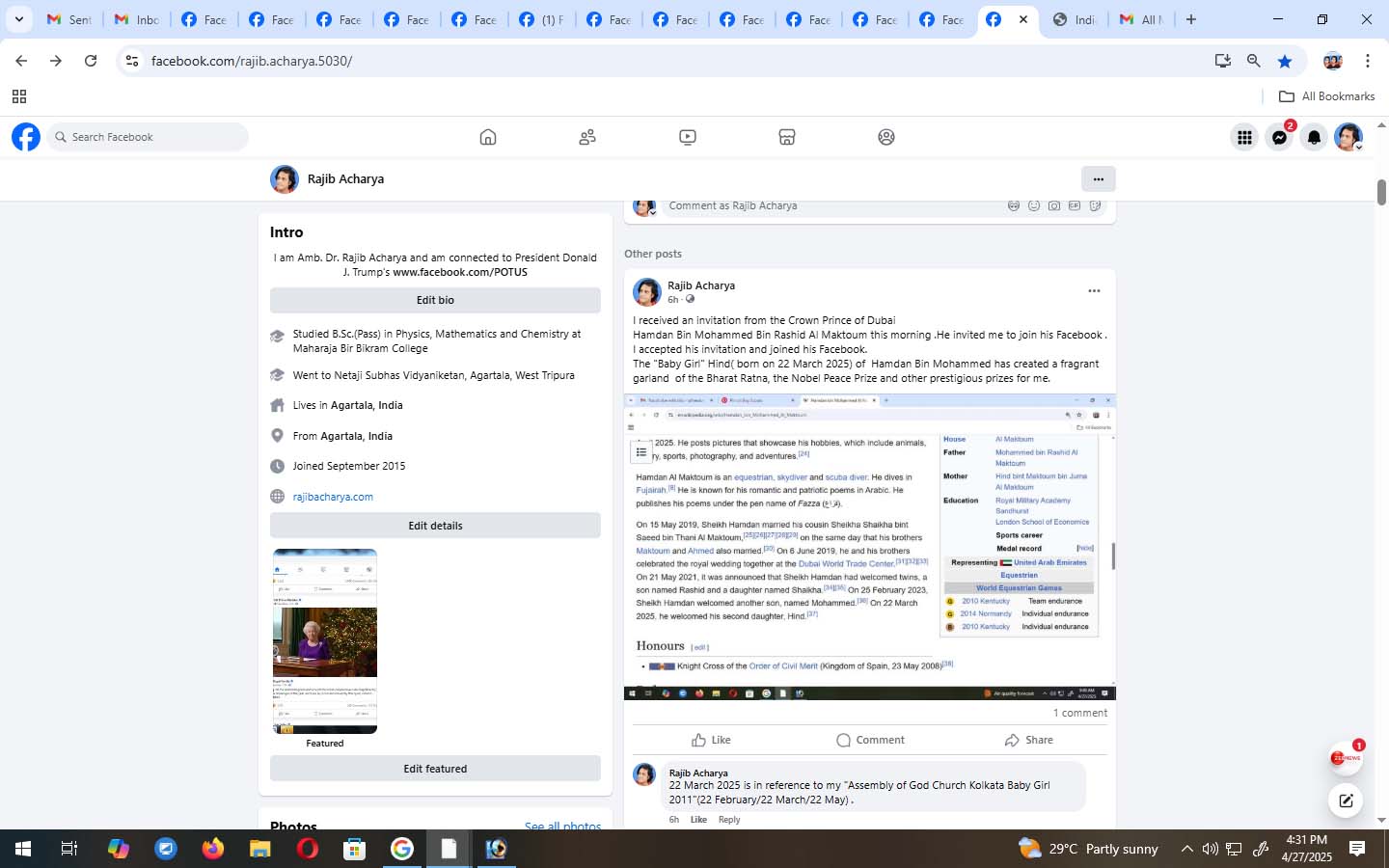1389x868 pixels.
Task: Open a new browser tab
Action: [x=1191, y=19]
